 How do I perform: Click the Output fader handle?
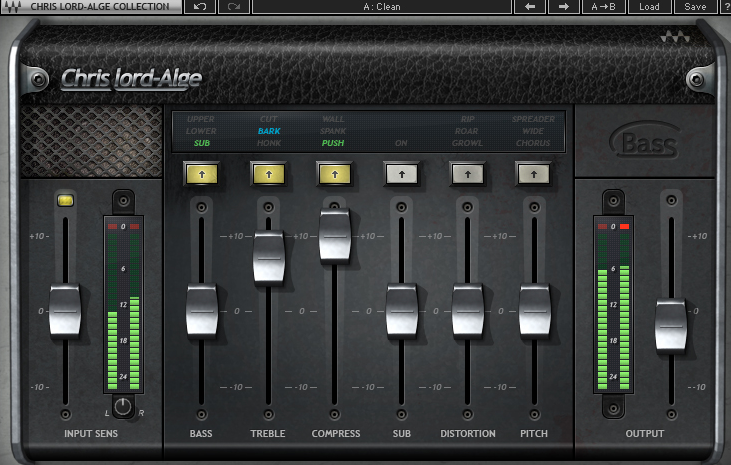(671, 326)
